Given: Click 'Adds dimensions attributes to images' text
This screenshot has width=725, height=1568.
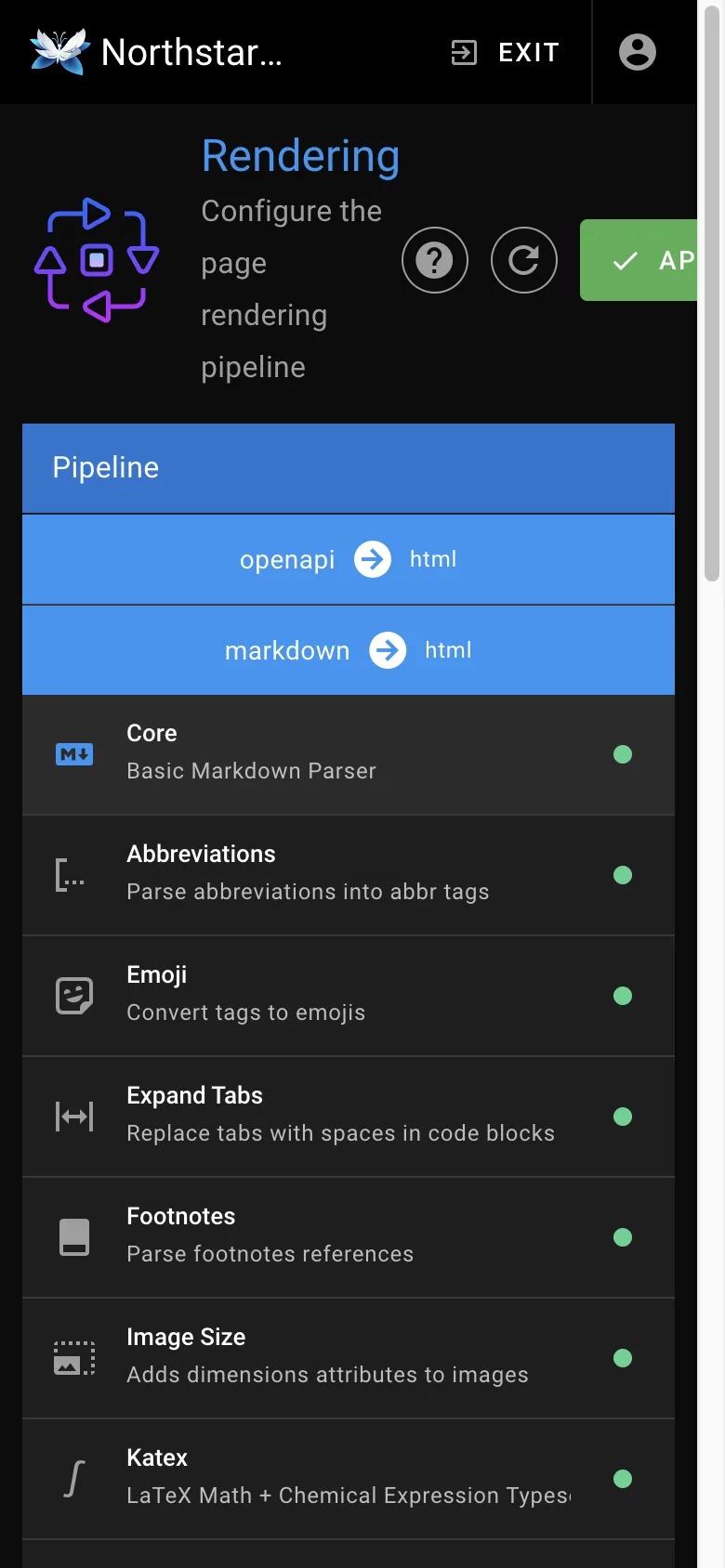Looking at the screenshot, I should (x=327, y=1375).
